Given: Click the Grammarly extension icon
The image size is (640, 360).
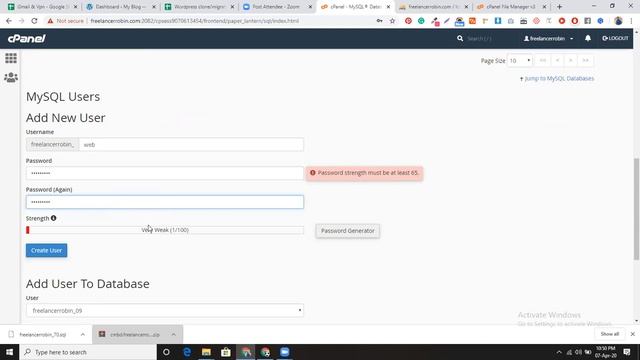Looking at the screenshot, I should (421, 21).
